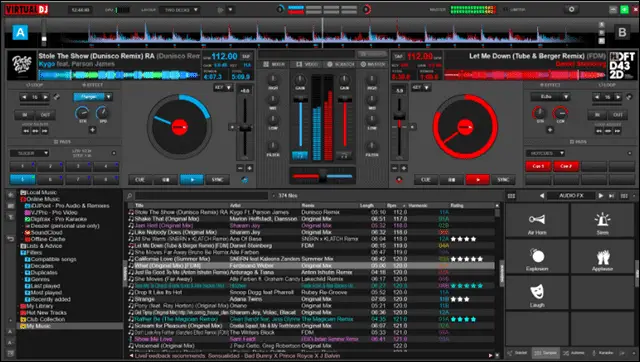The width and height of the screenshot is (640, 362).
Task: Play the Laugh sample pad
Action: tap(537, 293)
